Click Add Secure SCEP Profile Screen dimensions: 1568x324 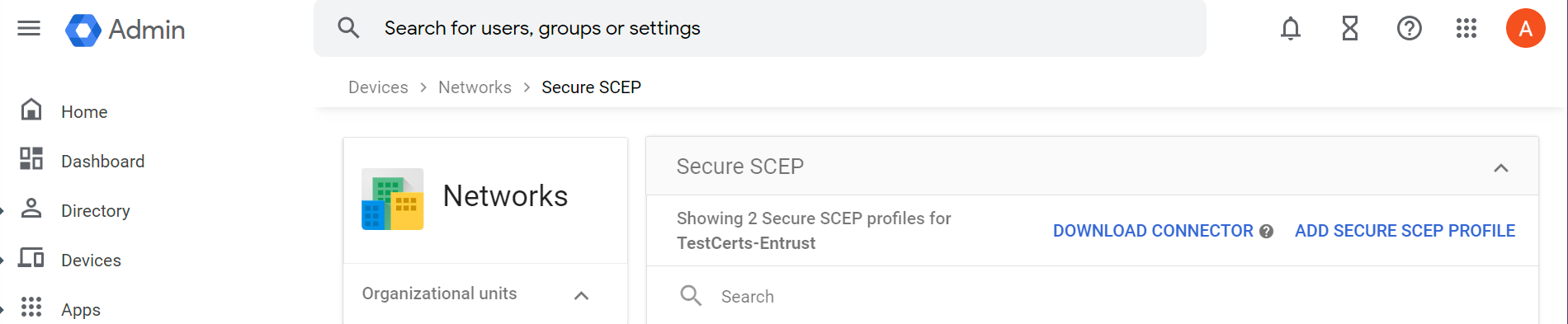coord(1405,231)
